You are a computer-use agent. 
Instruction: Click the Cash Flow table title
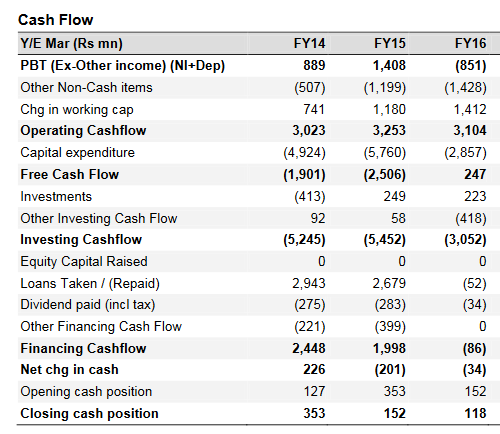[x=56, y=20]
